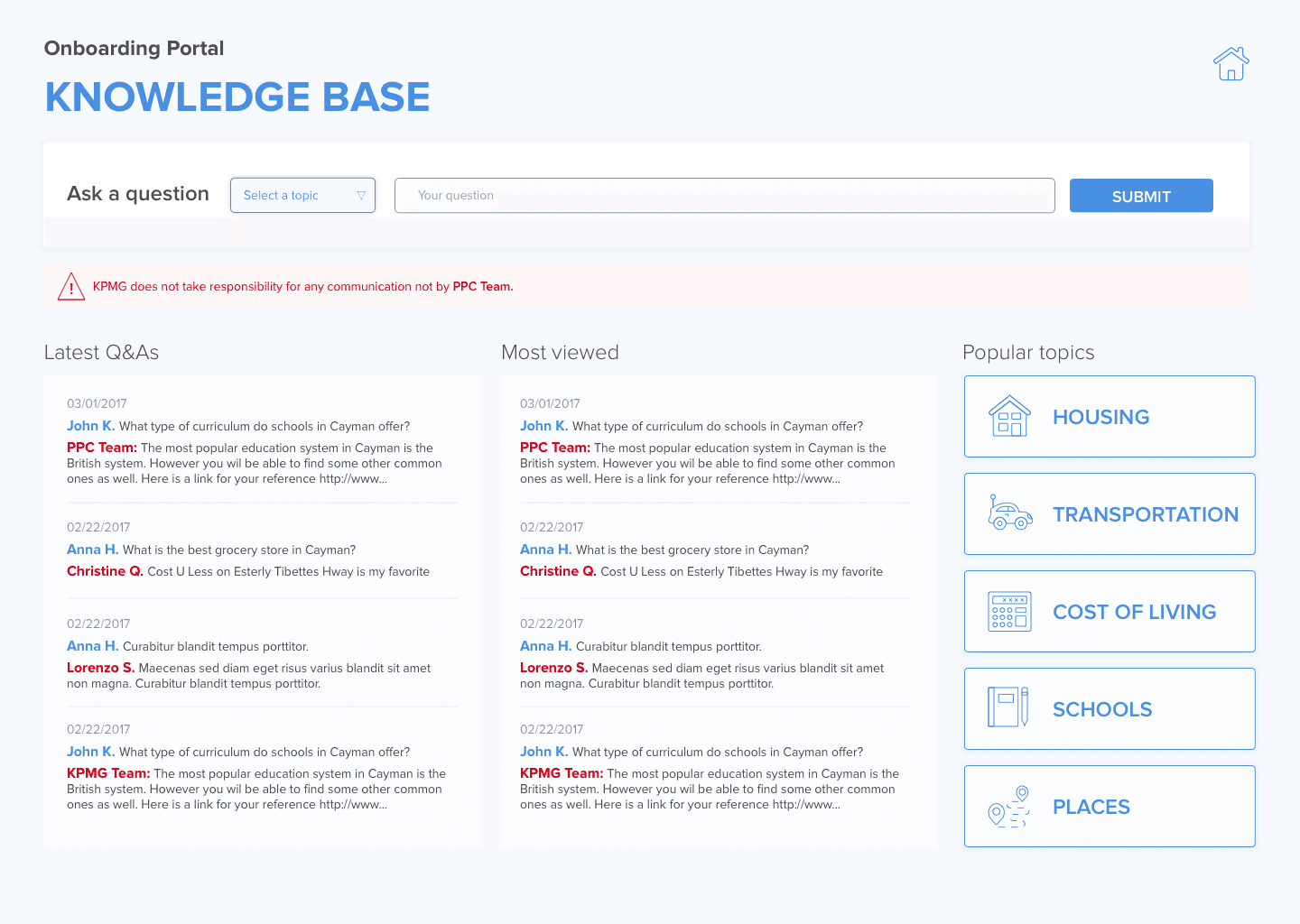The height and width of the screenshot is (924, 1300).
Task: Open the SCHOOLS topic
Action: (x=1102, y=709)
